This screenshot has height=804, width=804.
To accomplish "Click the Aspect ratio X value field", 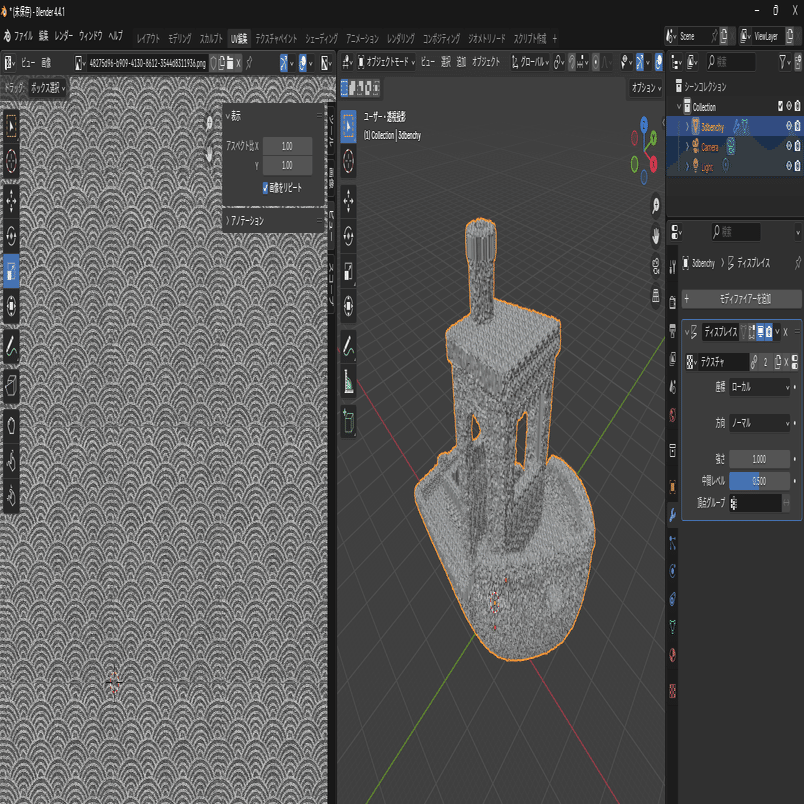I will (287, 146).
